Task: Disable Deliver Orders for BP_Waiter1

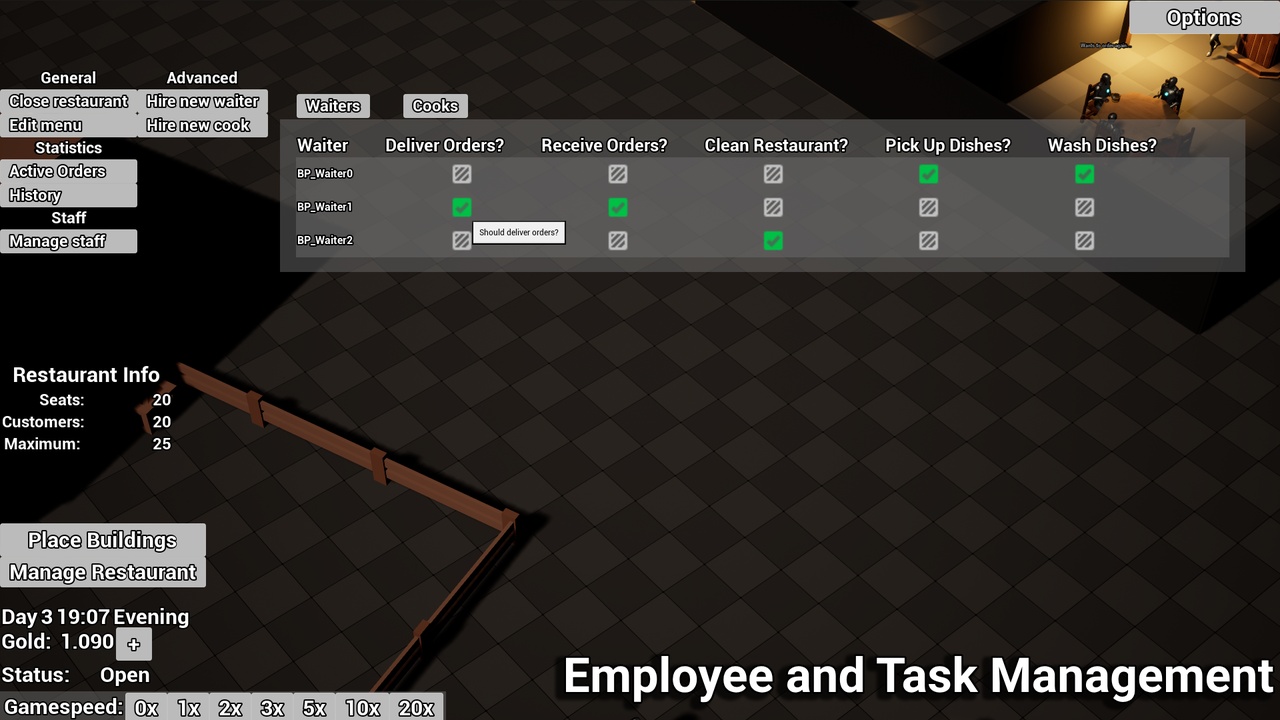Action: tap(461, 207)
